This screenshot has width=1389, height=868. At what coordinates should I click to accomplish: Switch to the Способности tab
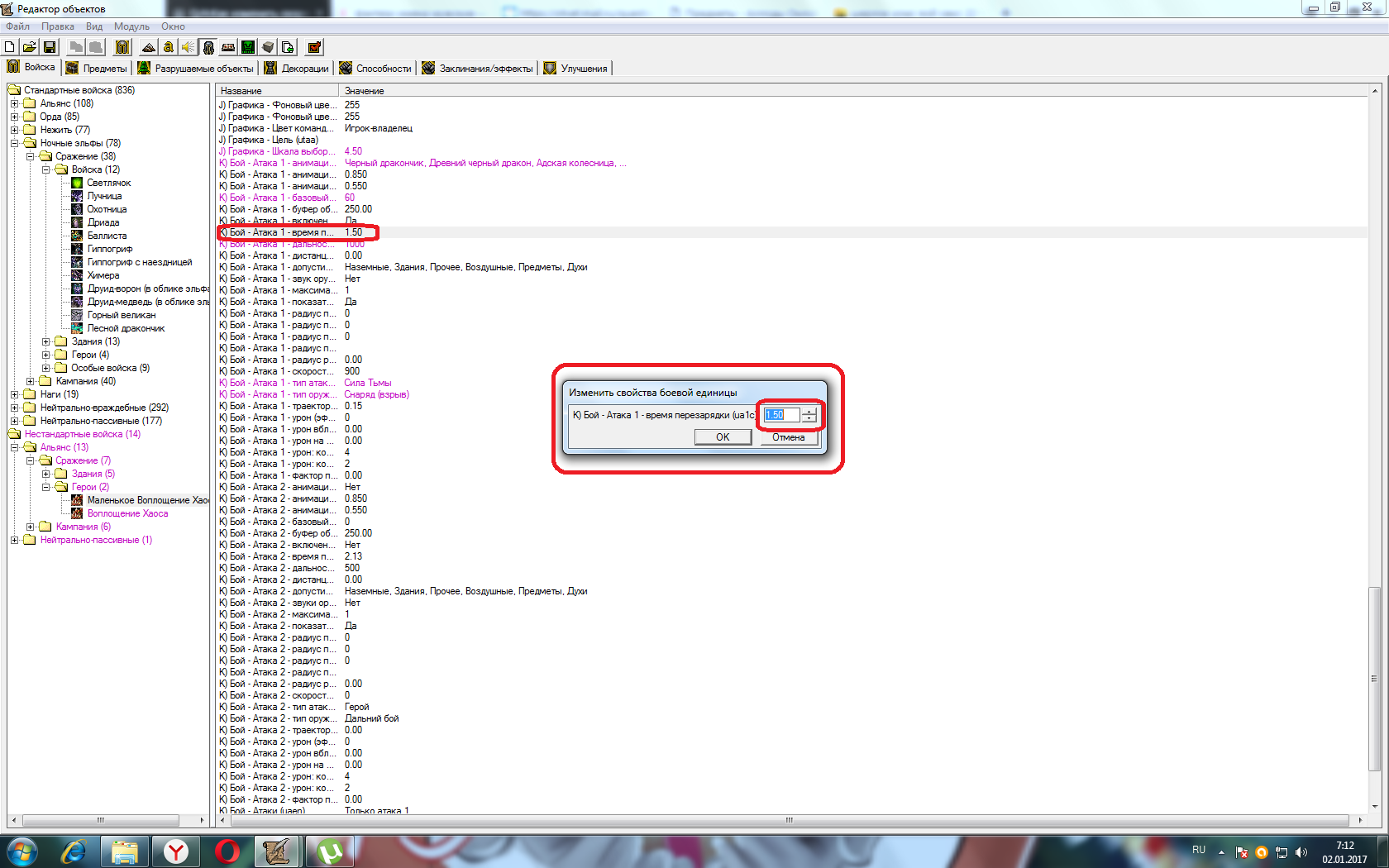coord(375,68)
